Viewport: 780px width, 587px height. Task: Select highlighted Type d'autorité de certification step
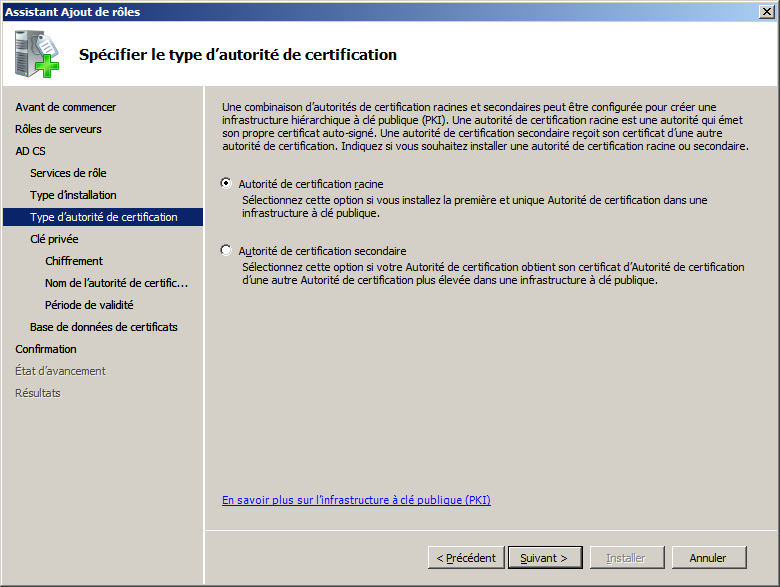pyautogui.click(x=103, y=217)
